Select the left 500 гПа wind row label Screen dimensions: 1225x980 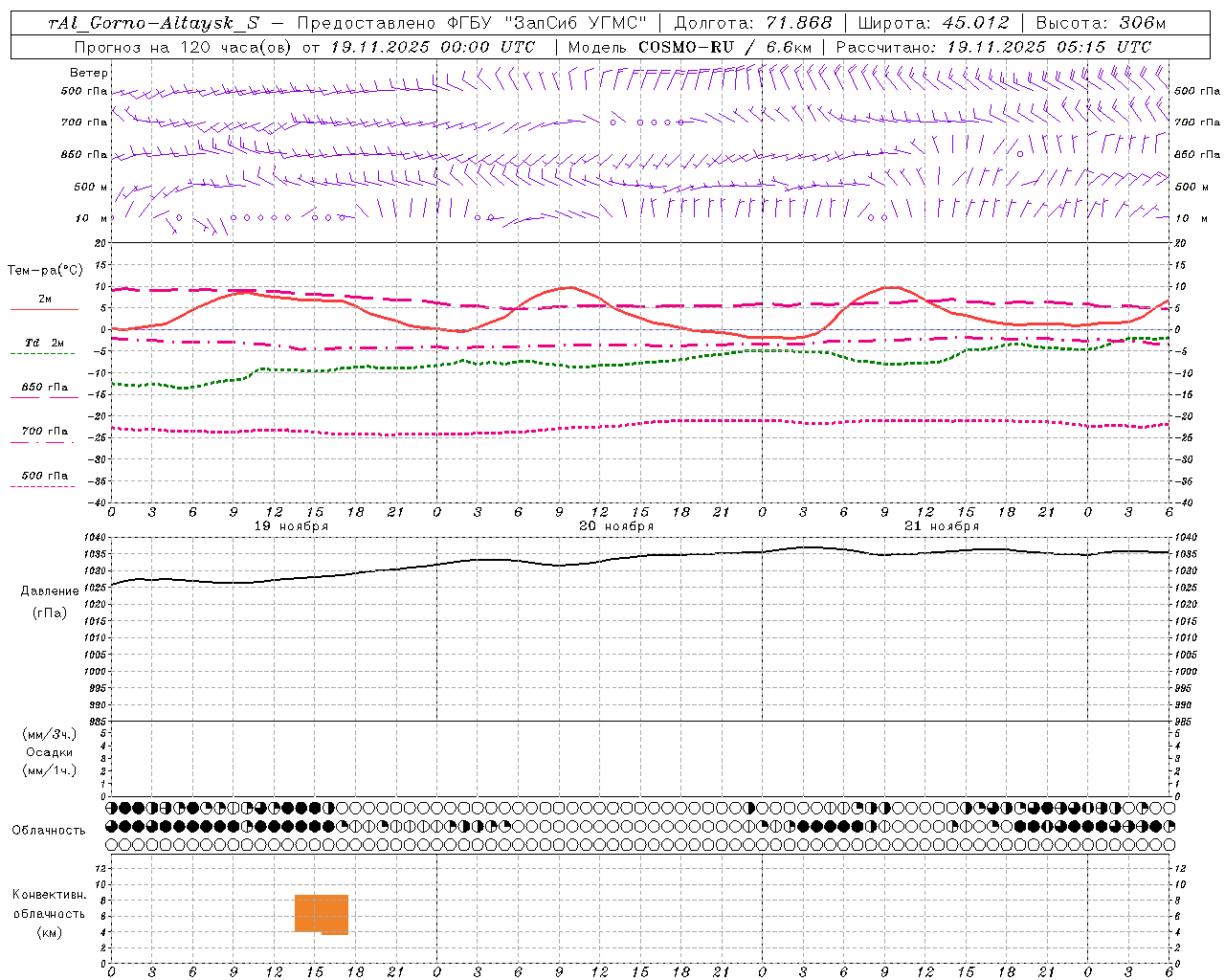[84, 92]
